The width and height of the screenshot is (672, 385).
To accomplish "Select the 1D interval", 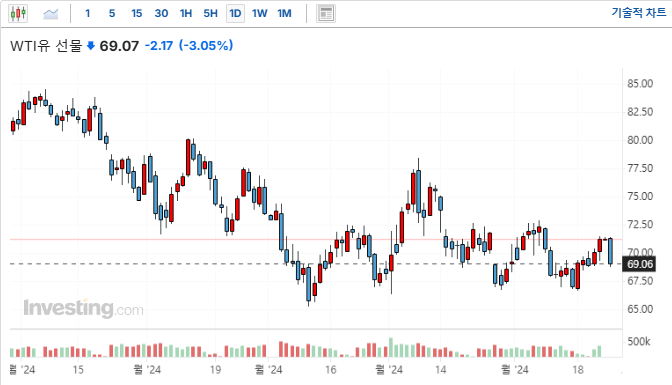I will click(x=235, y=13).
